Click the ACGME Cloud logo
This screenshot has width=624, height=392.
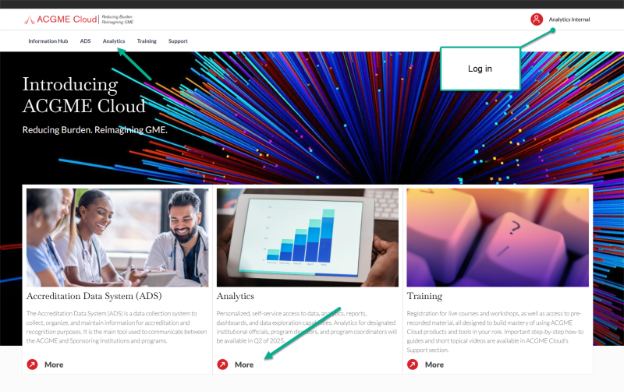[79, 20]
